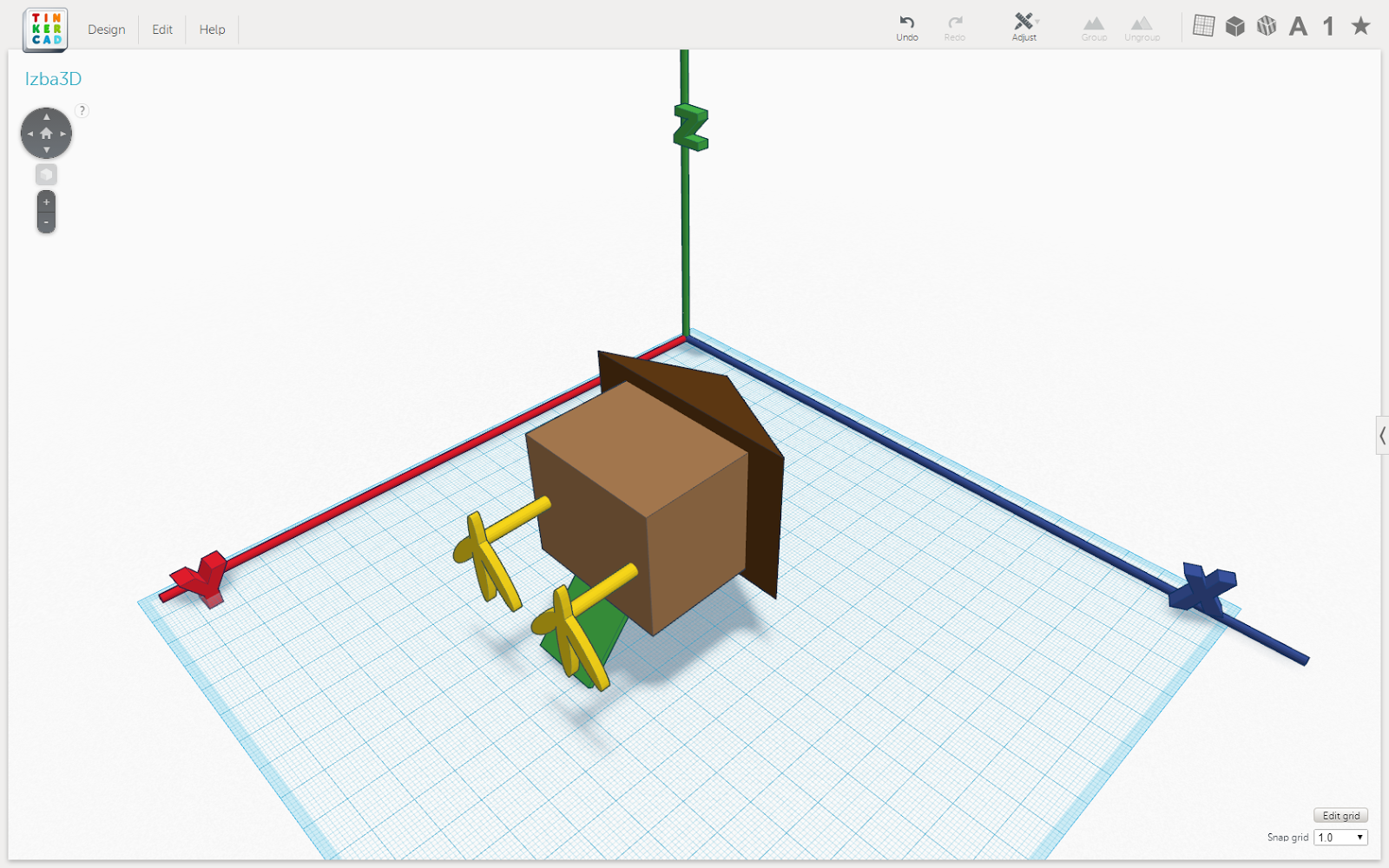This screenshot has width=1389, height=868.
Task: Open the Snap grid dropdown
Action: pos(1340,838)
